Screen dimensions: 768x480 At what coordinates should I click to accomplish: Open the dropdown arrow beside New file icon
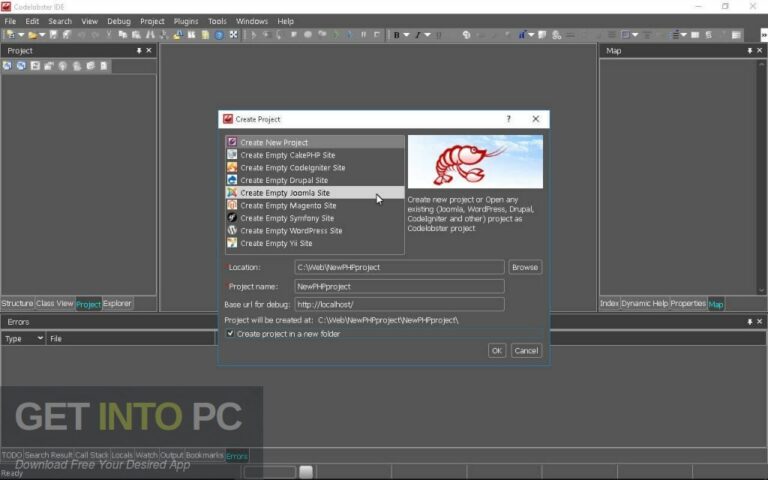21,35
